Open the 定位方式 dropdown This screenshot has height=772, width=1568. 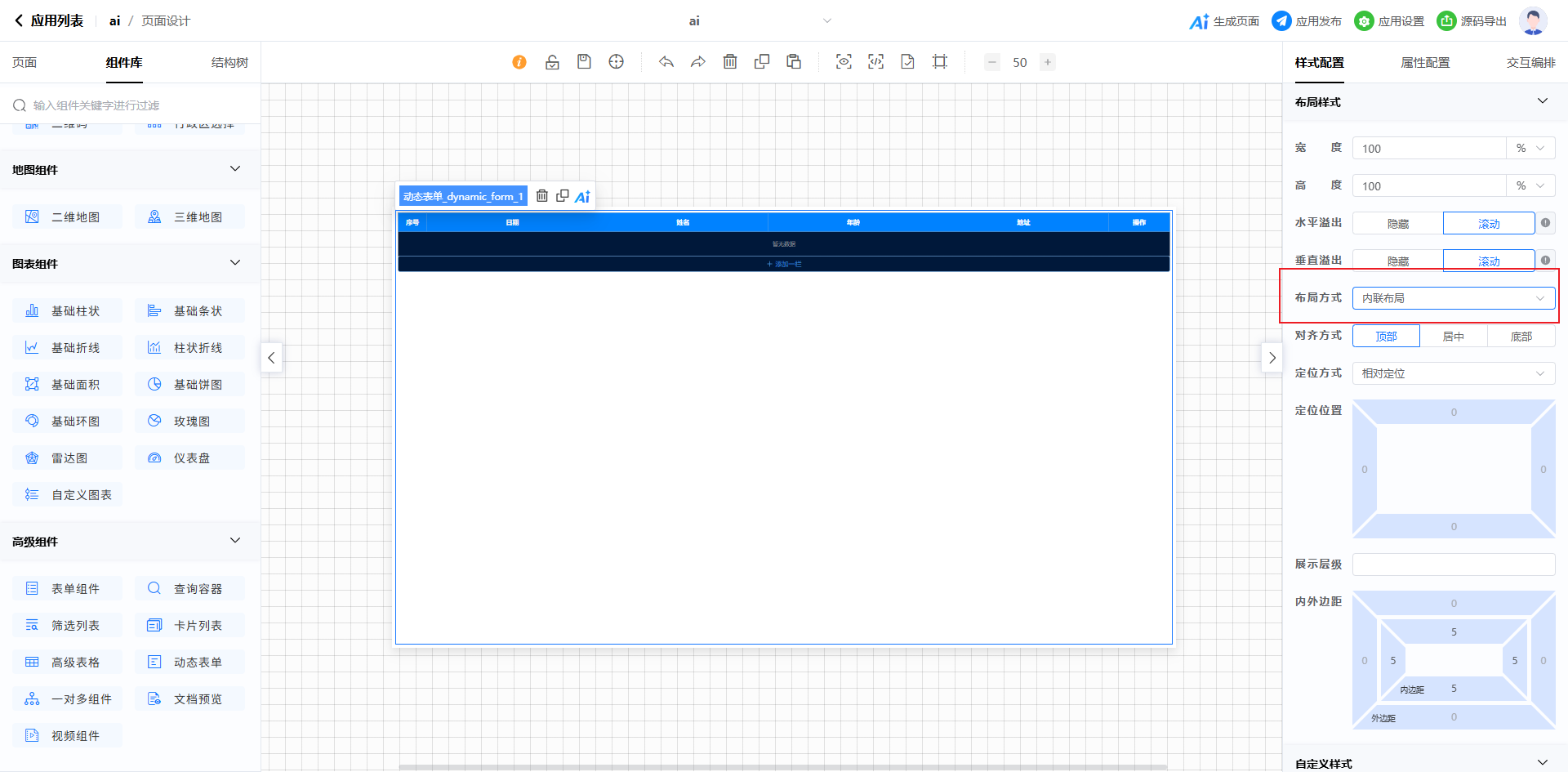point(1453,373)
